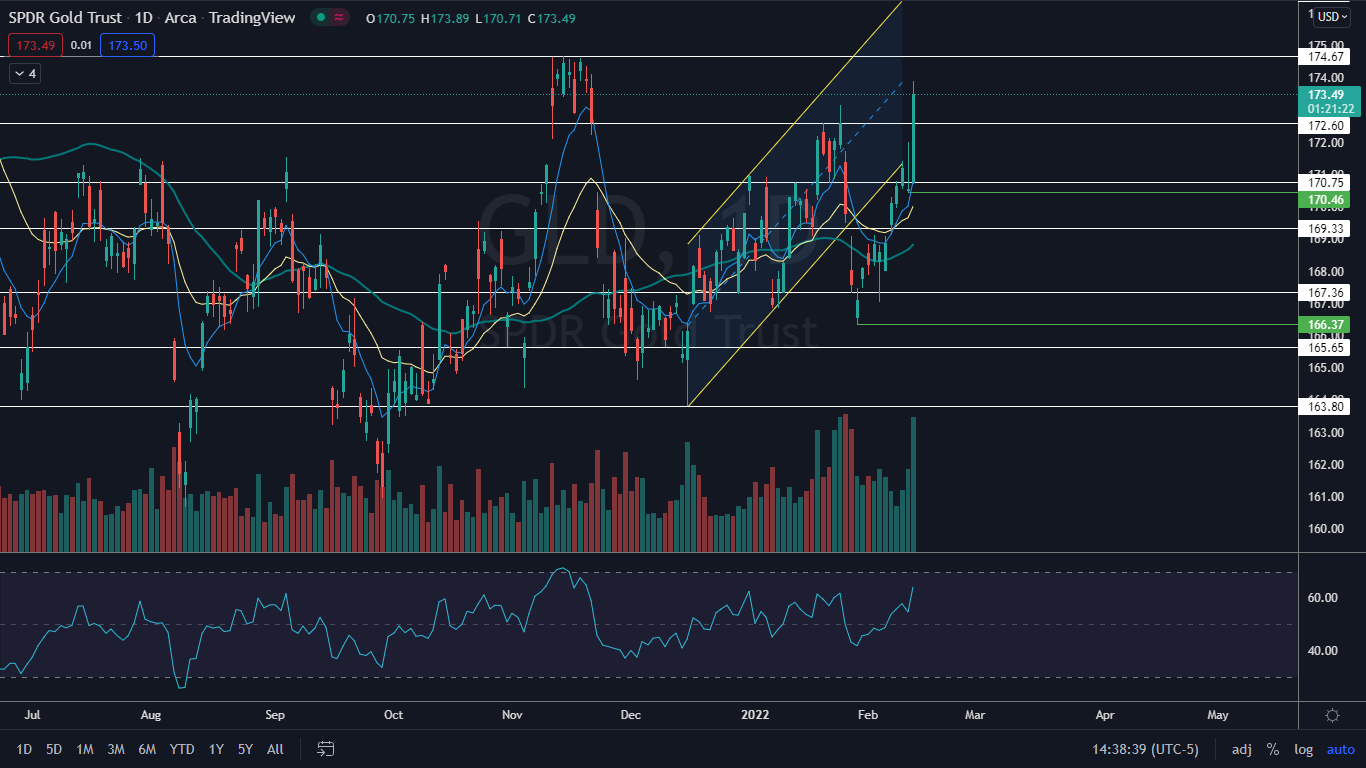The width and height of the screenshot is (1366, 768).
Task: Click the green market status dot
Action: click(320, 18)
